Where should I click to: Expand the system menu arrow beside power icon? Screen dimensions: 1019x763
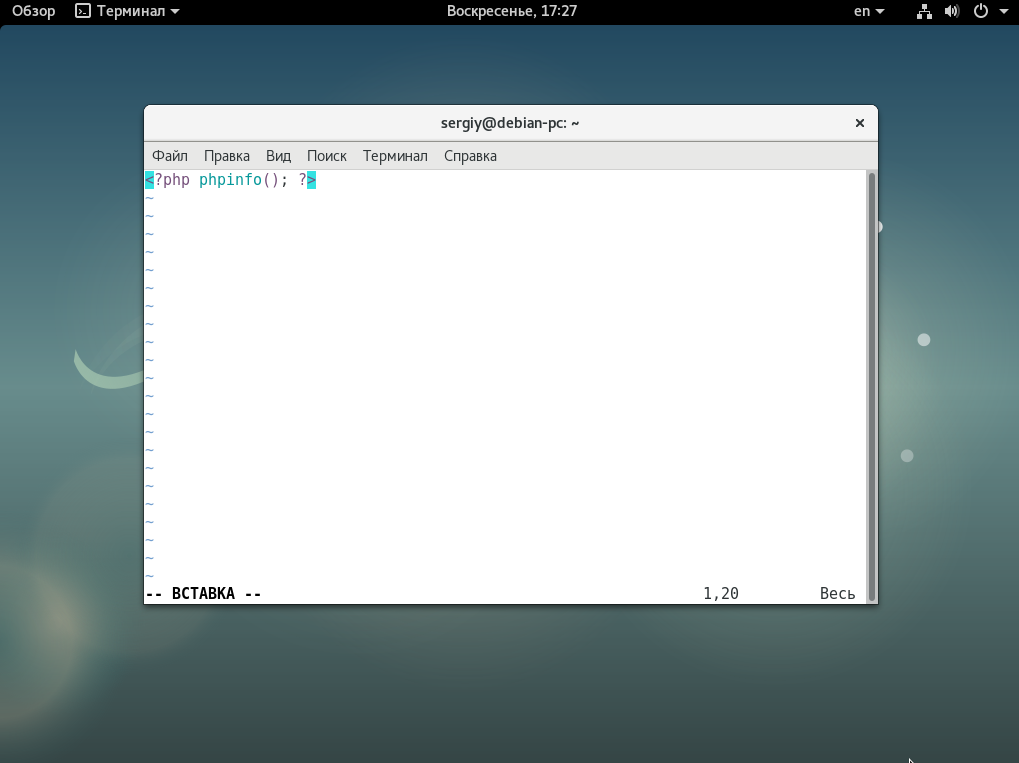point(1003,12)
